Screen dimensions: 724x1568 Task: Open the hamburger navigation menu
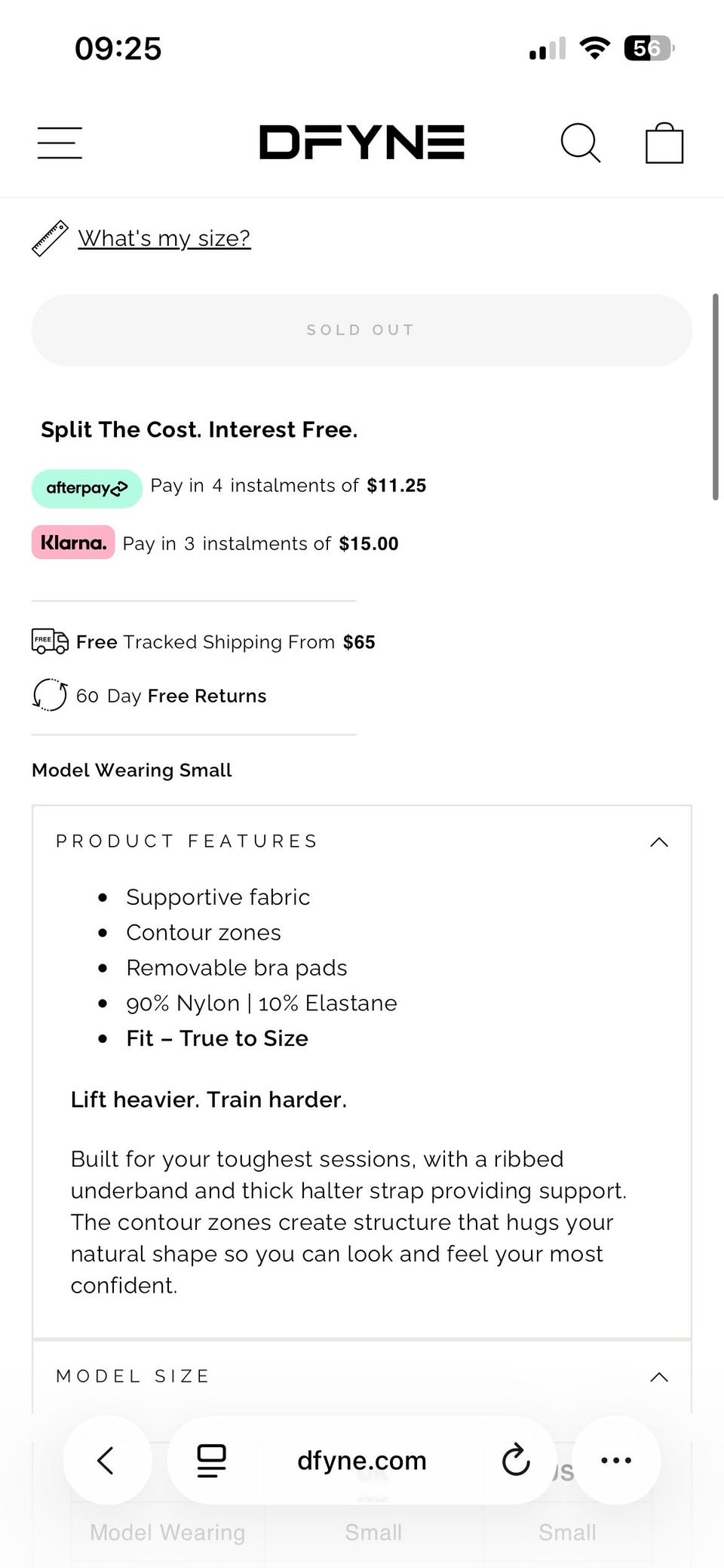tap(60, 143)
